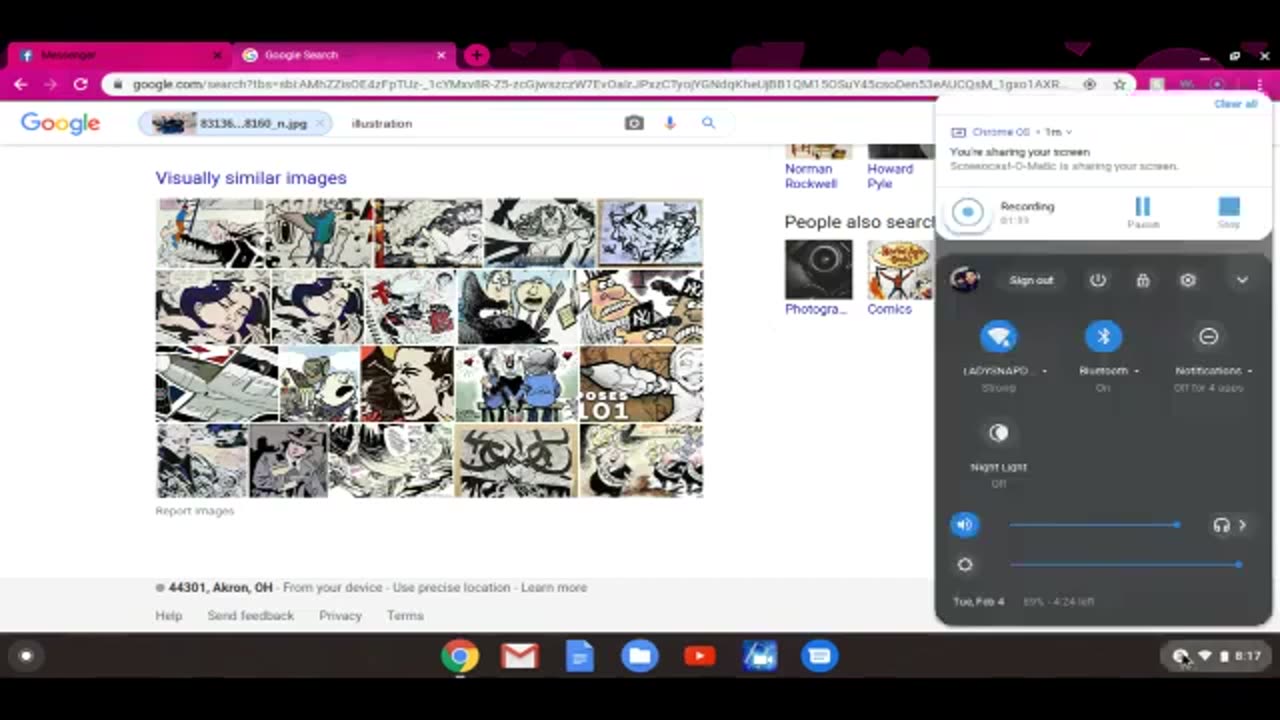
Task: Toggle the Wi-Fi button
Action: (998, 337)
